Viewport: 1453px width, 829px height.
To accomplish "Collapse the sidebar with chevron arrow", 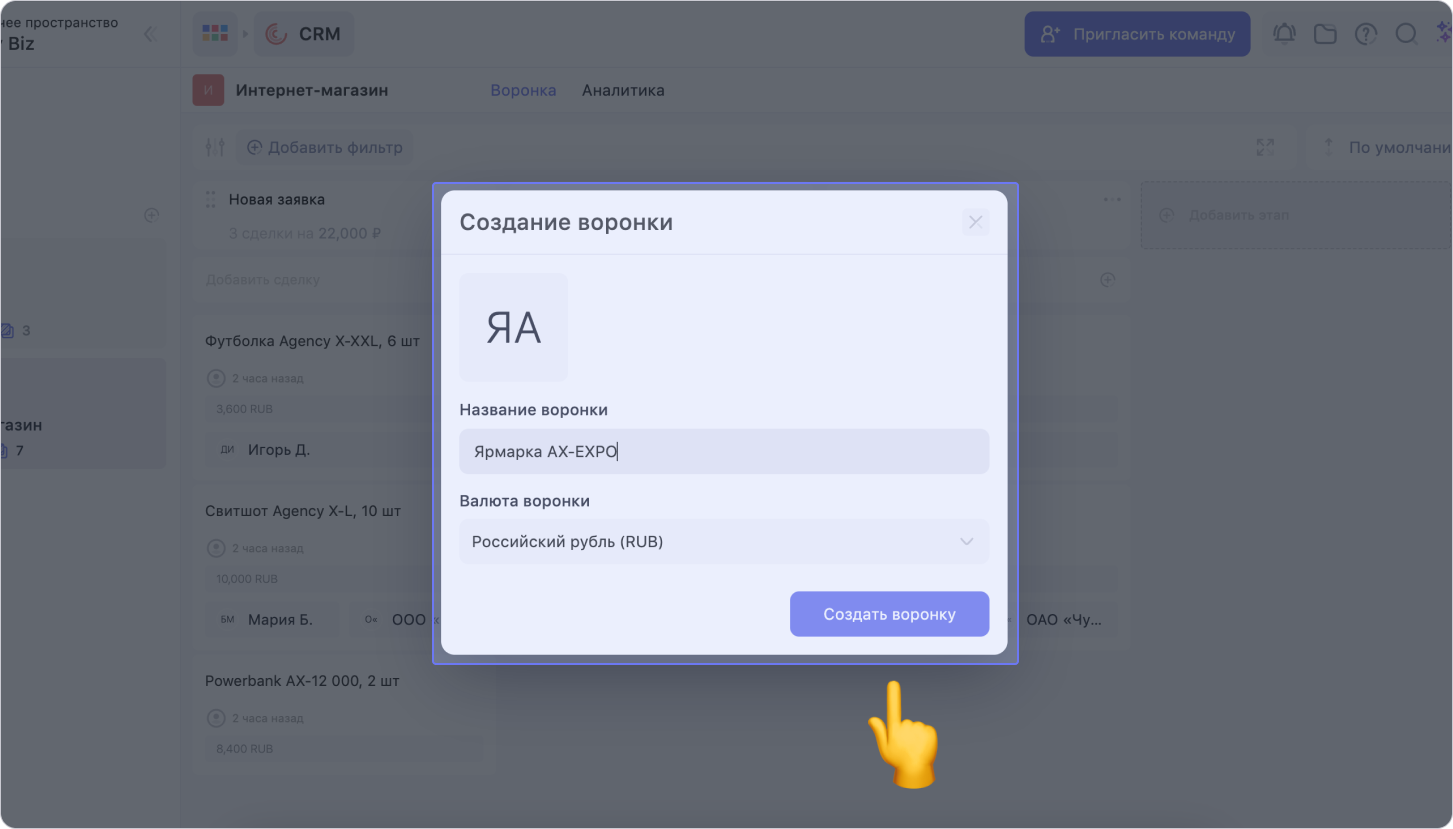I will [x=150, y=34].
